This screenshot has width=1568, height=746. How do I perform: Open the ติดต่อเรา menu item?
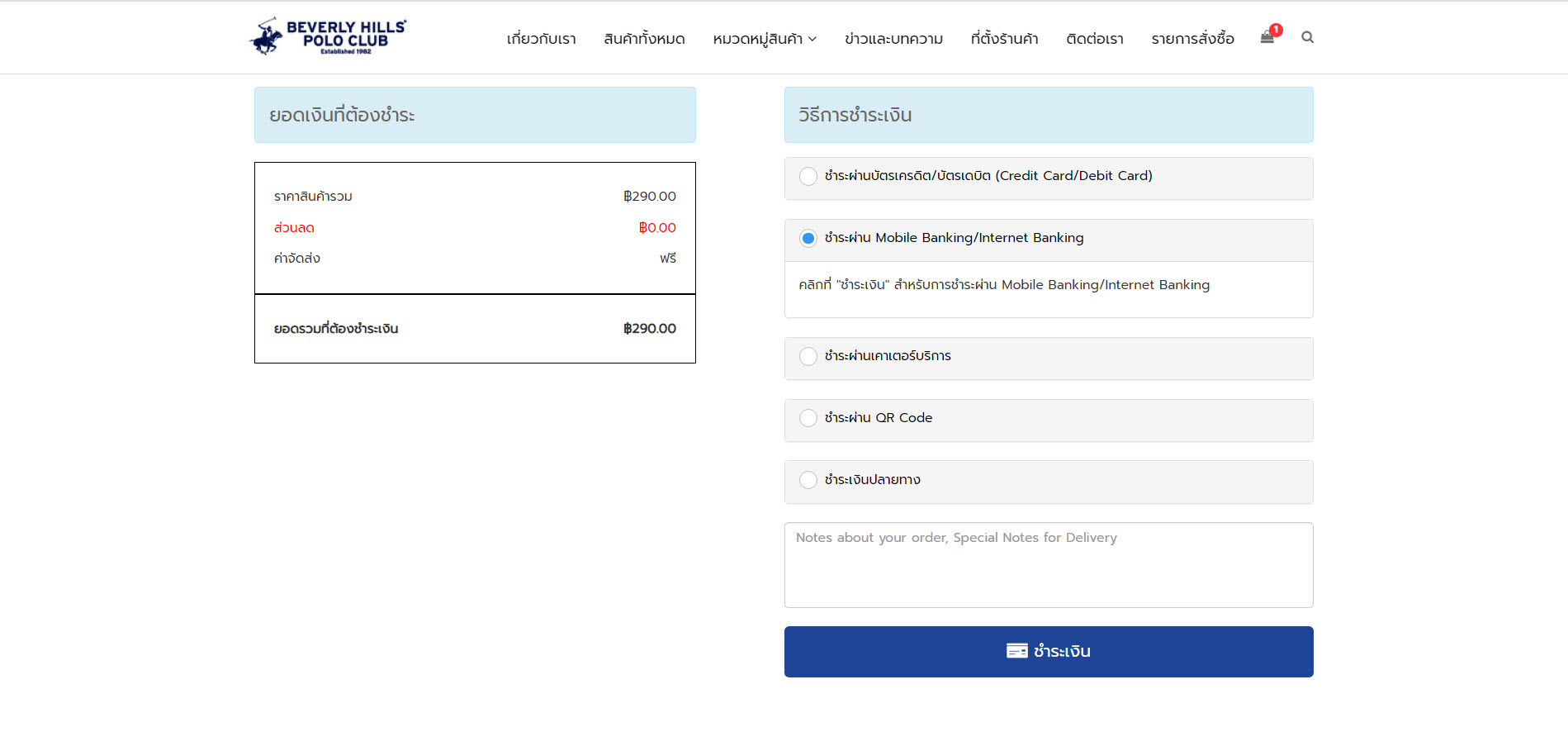tap(1094, 39)
